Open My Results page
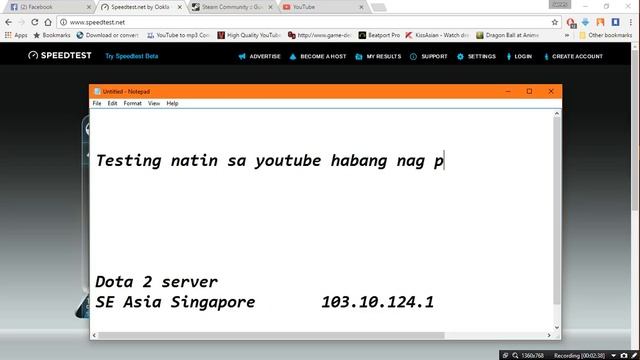 click(378, 56)
